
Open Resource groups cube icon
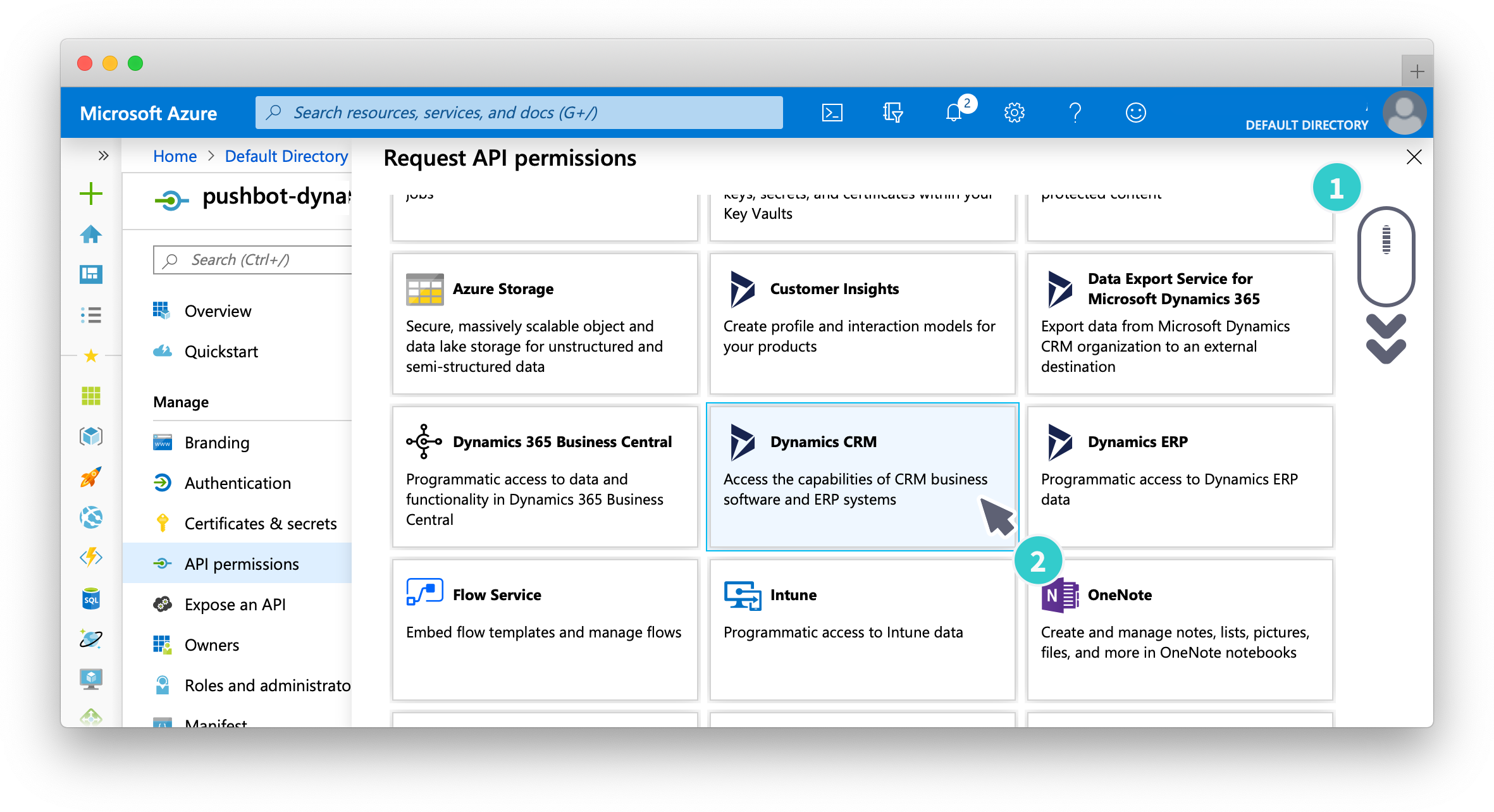coord(91,436)
